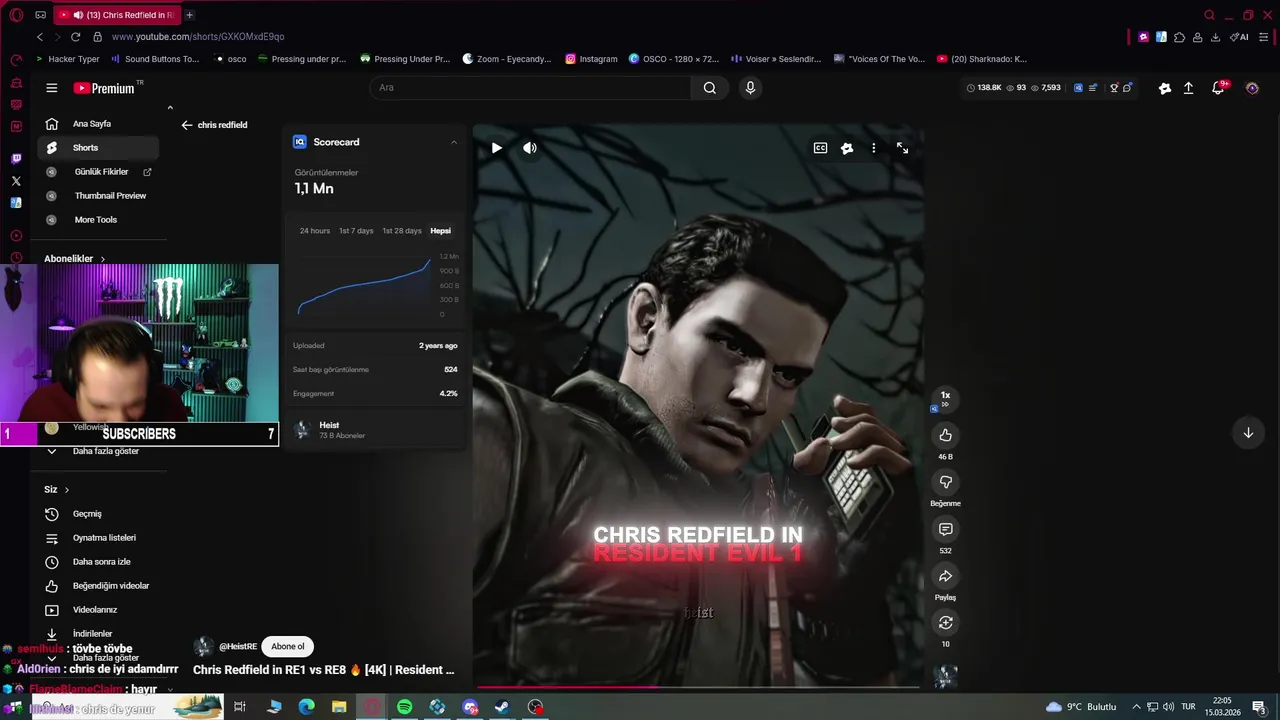Open the Sharknado bookmark
Viewport: 1280px width, 720px height.
pyautogui.click(x=982, y=59)
